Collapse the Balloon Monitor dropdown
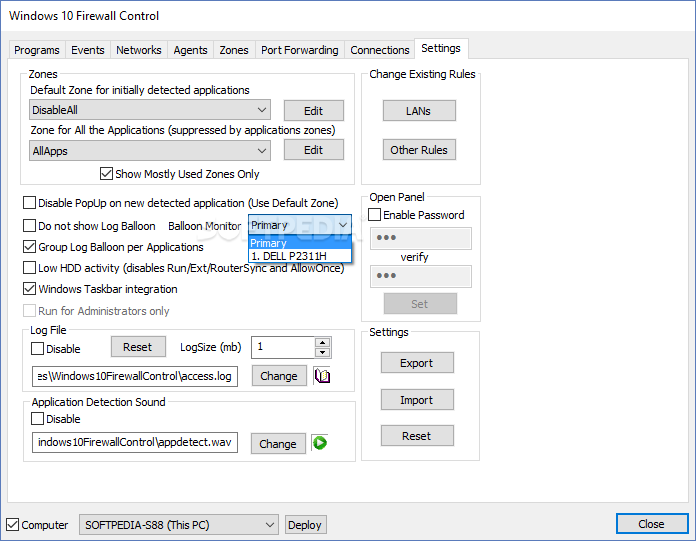The image size is (696, 541). pos(343,225)
